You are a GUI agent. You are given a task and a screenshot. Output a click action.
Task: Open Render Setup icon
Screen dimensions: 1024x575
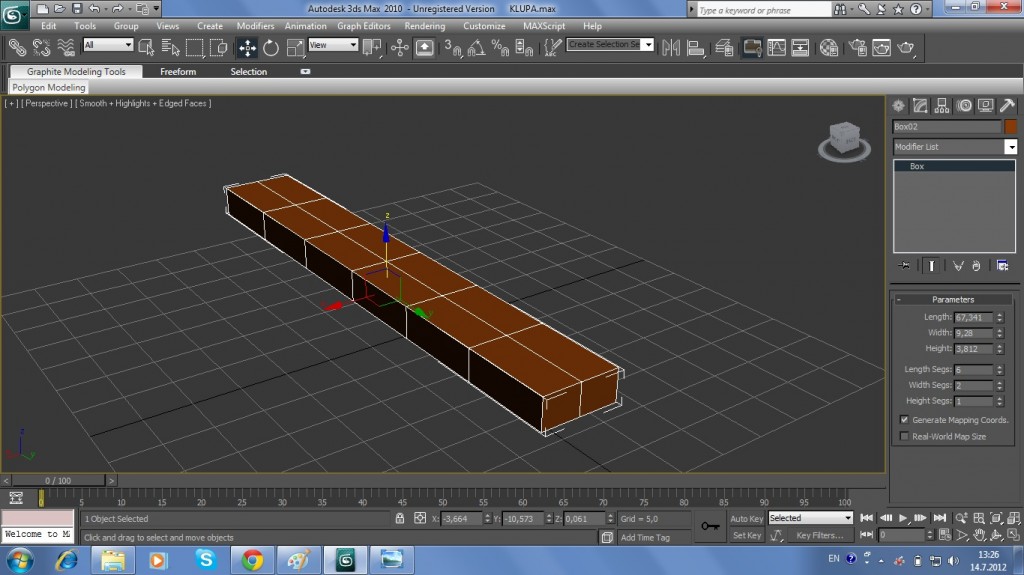pyautogui.click(x=857, y=48)
